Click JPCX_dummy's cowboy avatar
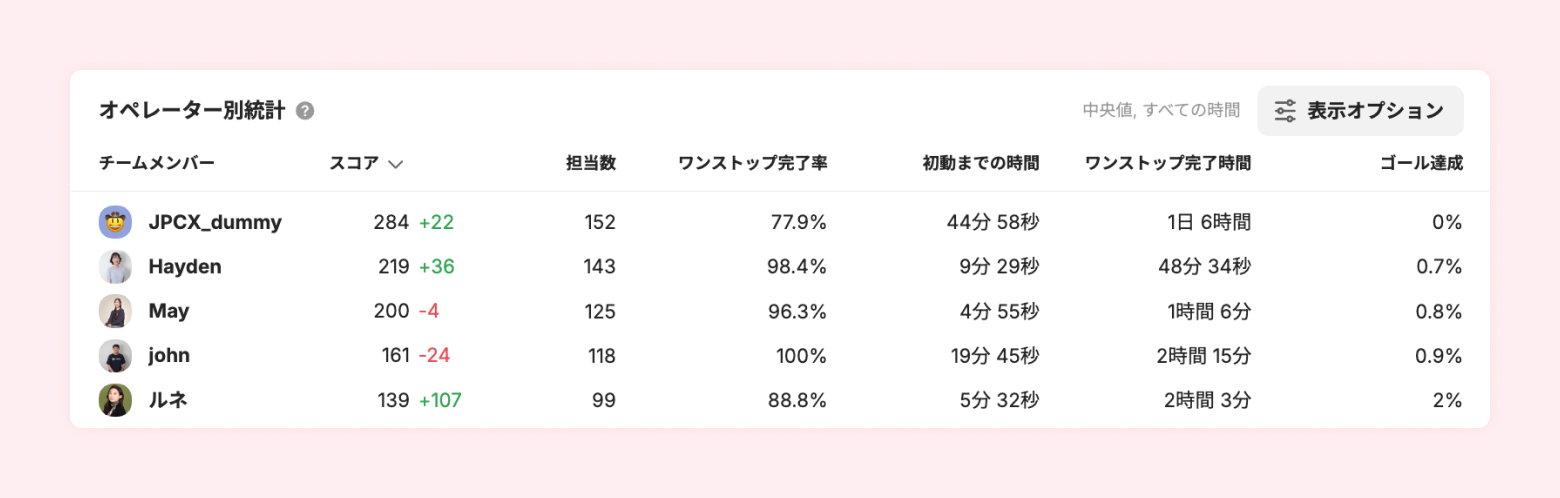Viewport: 1560px width, 498px height. 115,222
